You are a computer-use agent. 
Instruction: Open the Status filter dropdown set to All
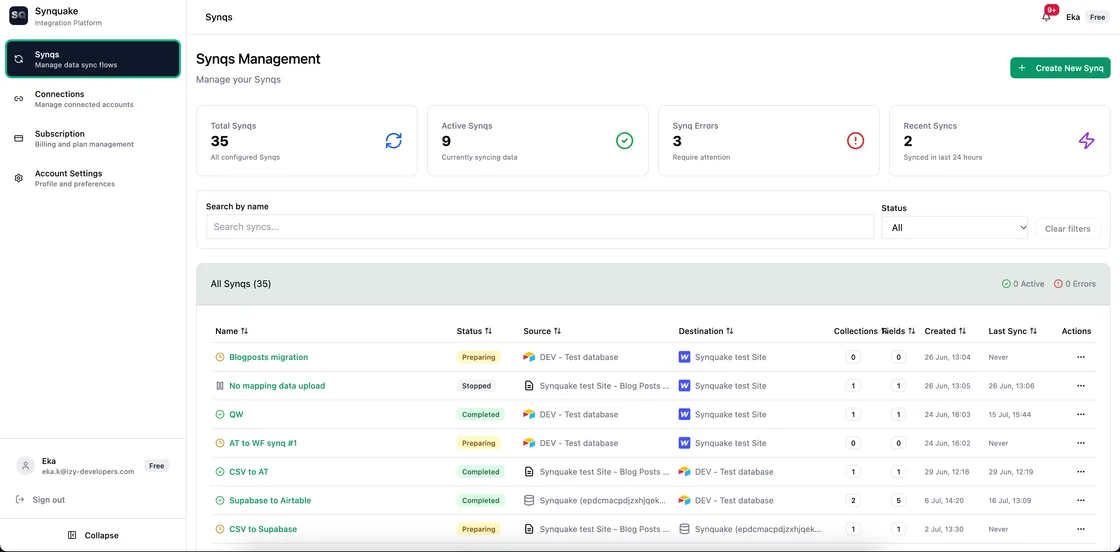(x=954, y=228)
